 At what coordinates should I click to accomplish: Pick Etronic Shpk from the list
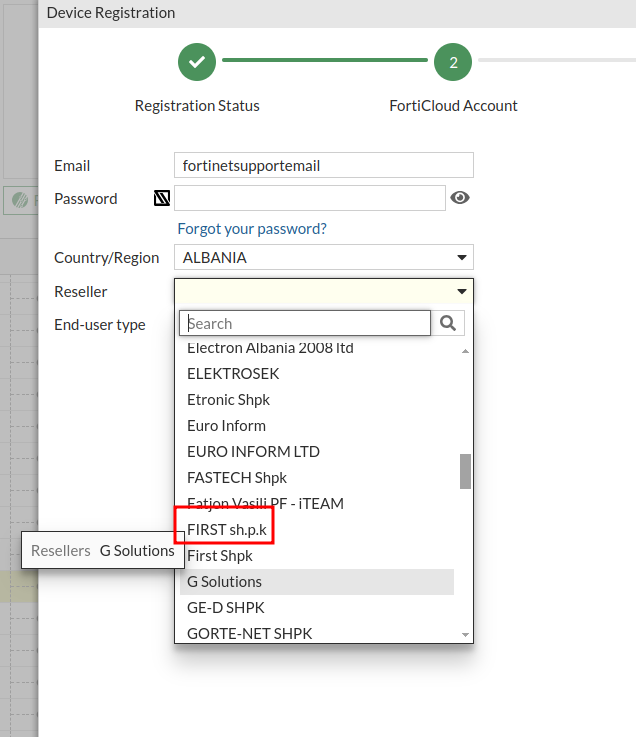click(x=228, y=399)
